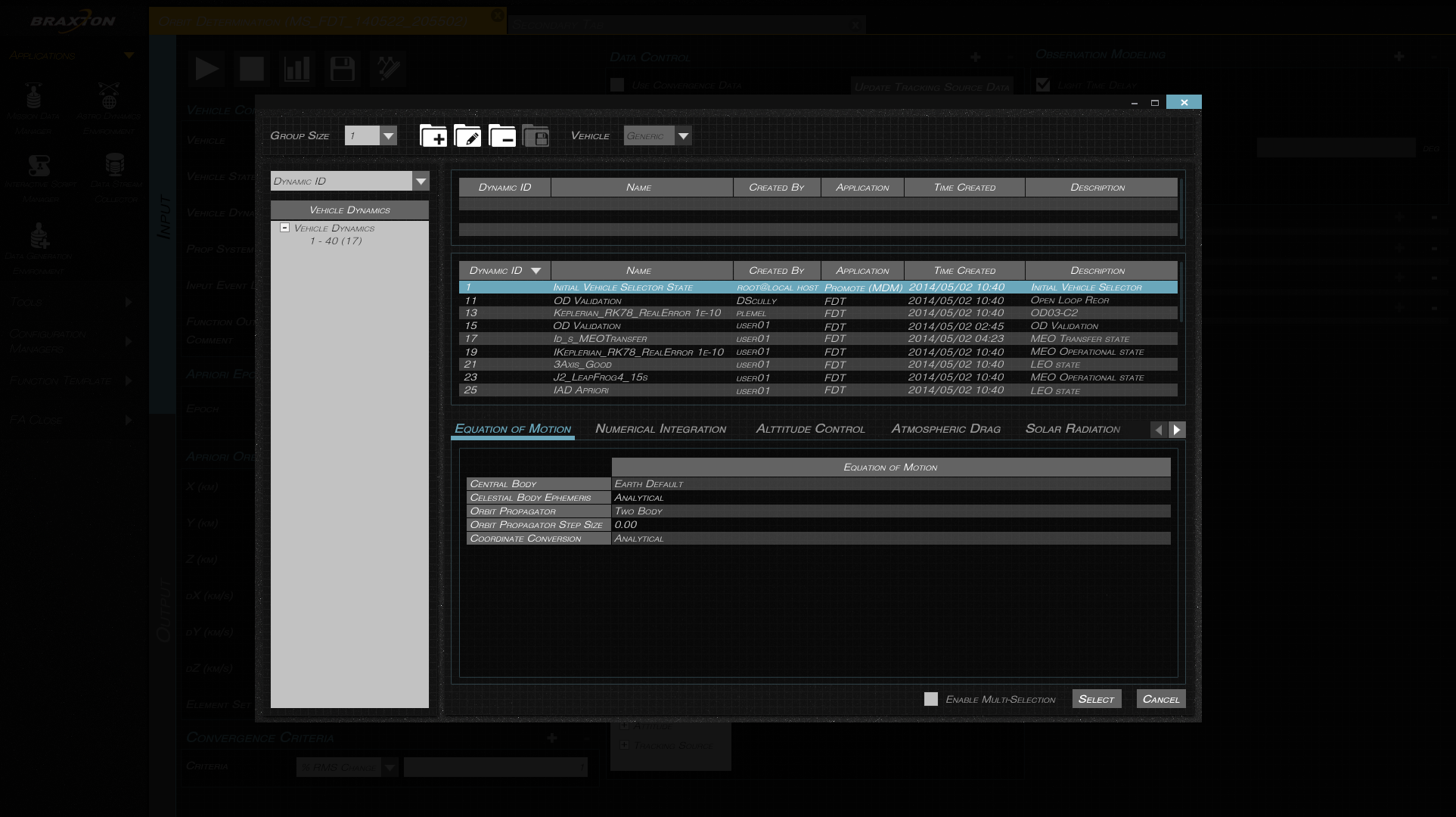The width and height of the screenshot is (1456, 817).
Task: Click the Cancel button
Action: coord(1160,698)
